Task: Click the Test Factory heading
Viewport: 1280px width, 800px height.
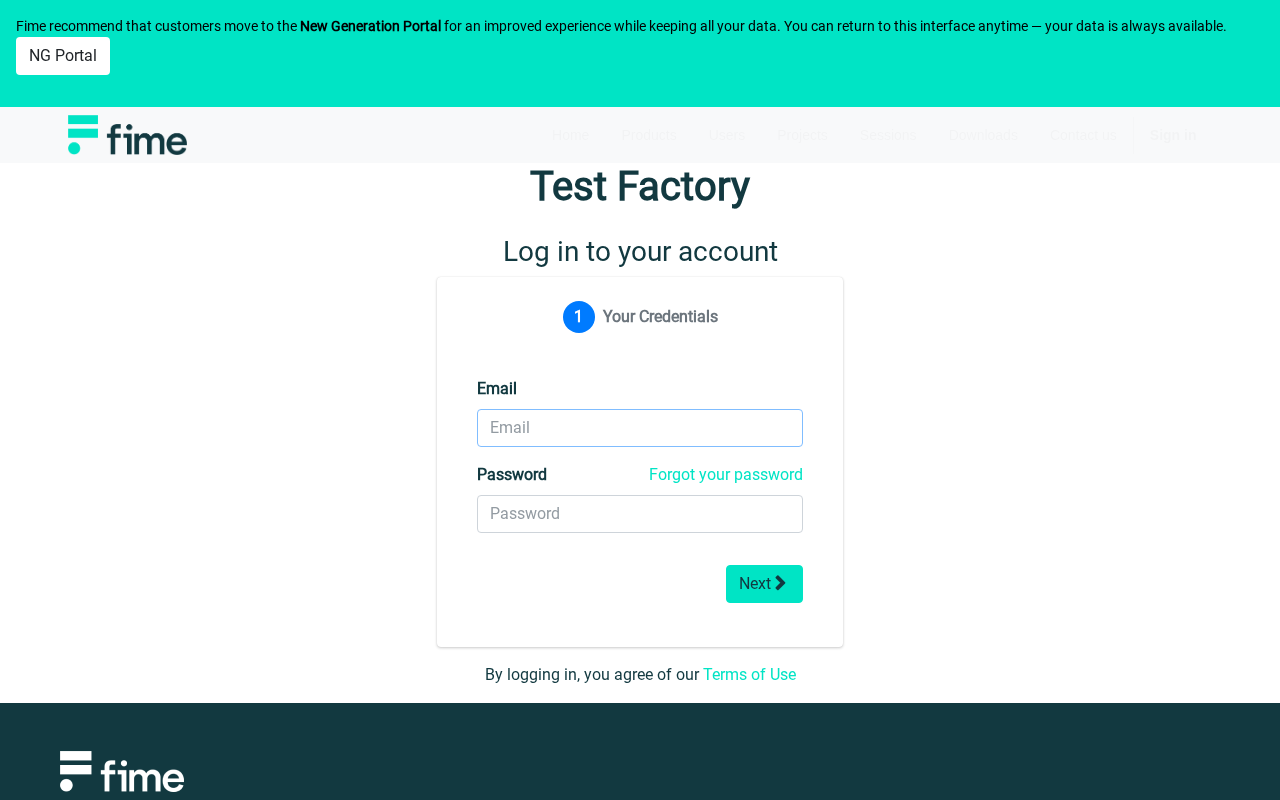Action: (640, 187)
